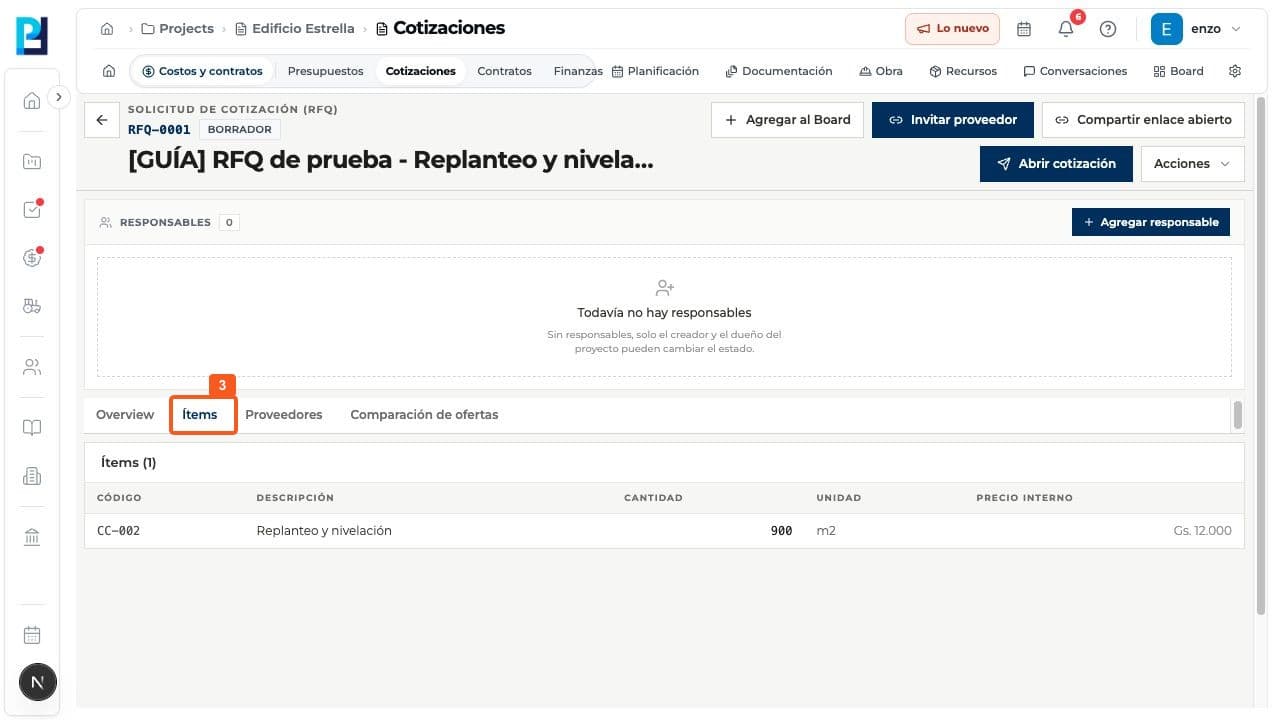Click the round N avatar badge

tap(37, 683)
